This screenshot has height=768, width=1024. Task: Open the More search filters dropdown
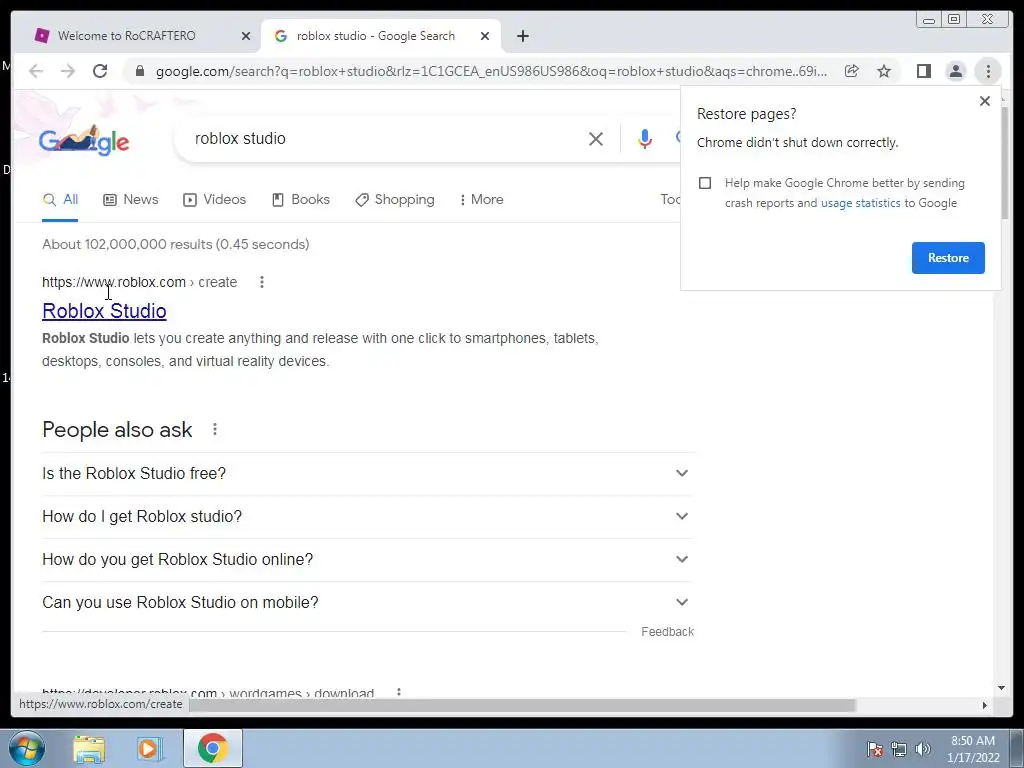point(482,200)
